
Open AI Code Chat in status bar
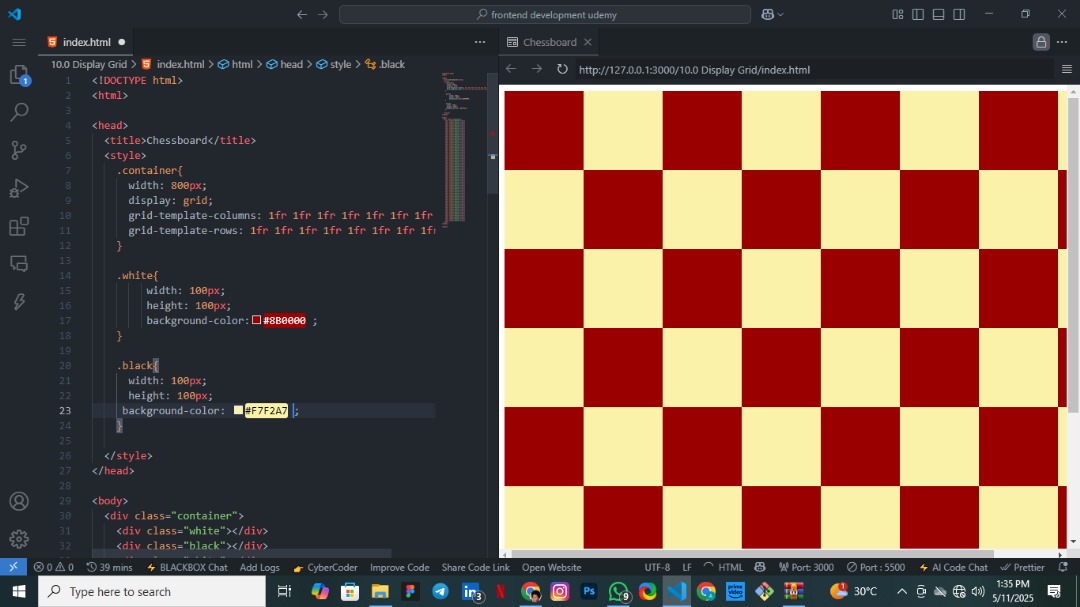coord(953,567)
